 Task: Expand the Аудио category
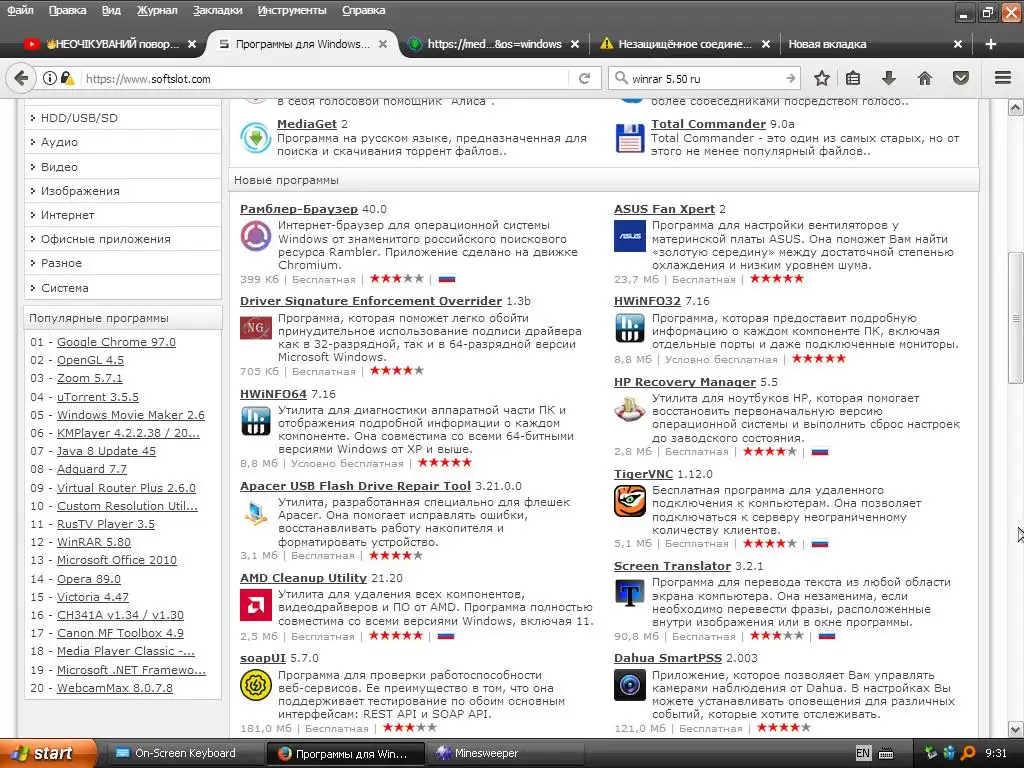coord(123,142)
